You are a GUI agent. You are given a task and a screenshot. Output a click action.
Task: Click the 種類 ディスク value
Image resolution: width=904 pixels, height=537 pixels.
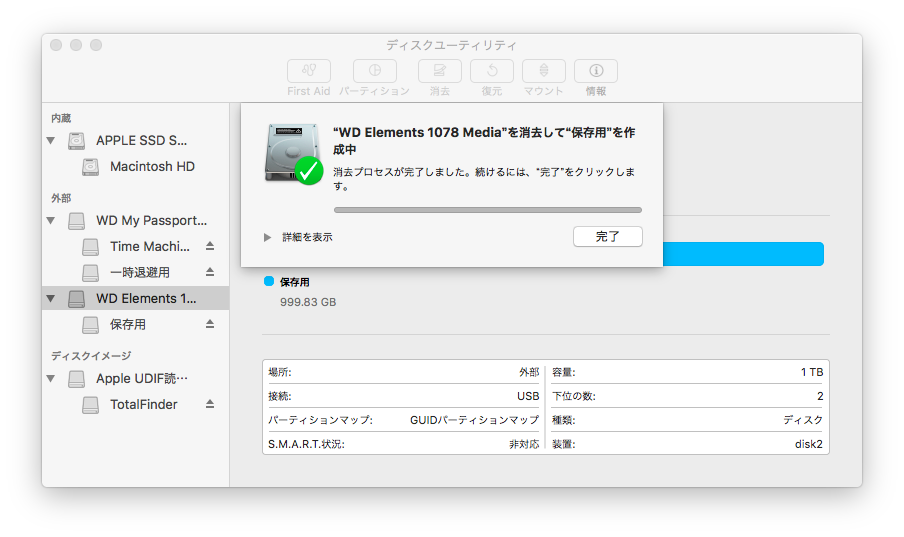803,420
